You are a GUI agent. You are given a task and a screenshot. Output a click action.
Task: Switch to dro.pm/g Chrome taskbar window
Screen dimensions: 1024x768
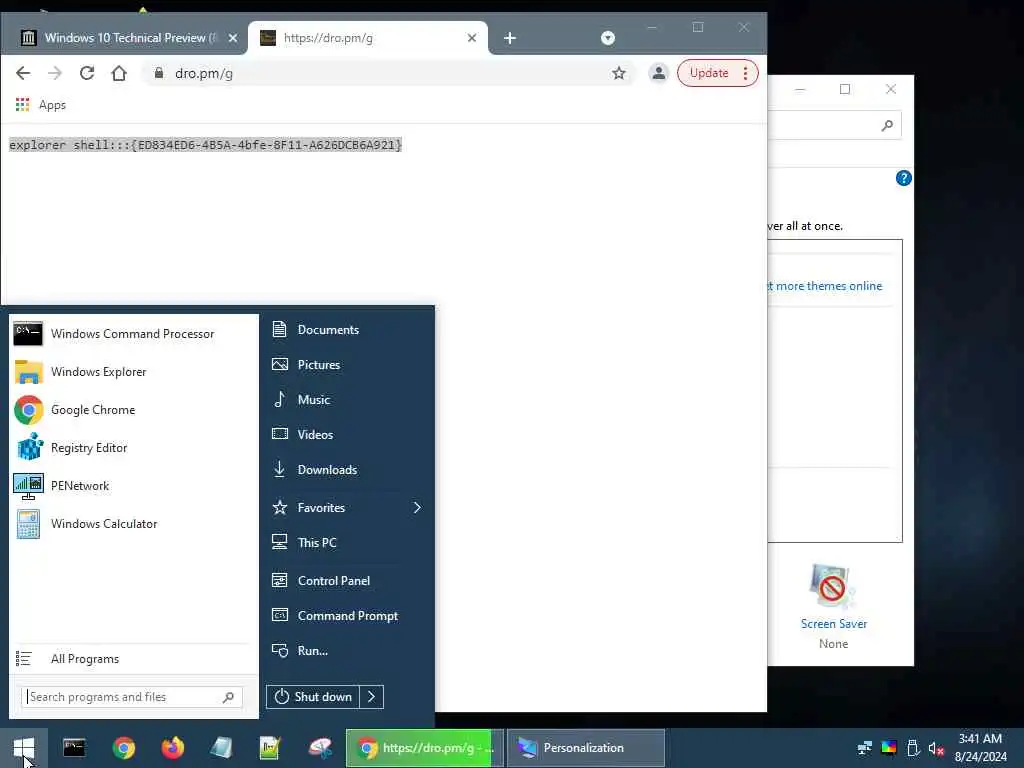point(424,748)
